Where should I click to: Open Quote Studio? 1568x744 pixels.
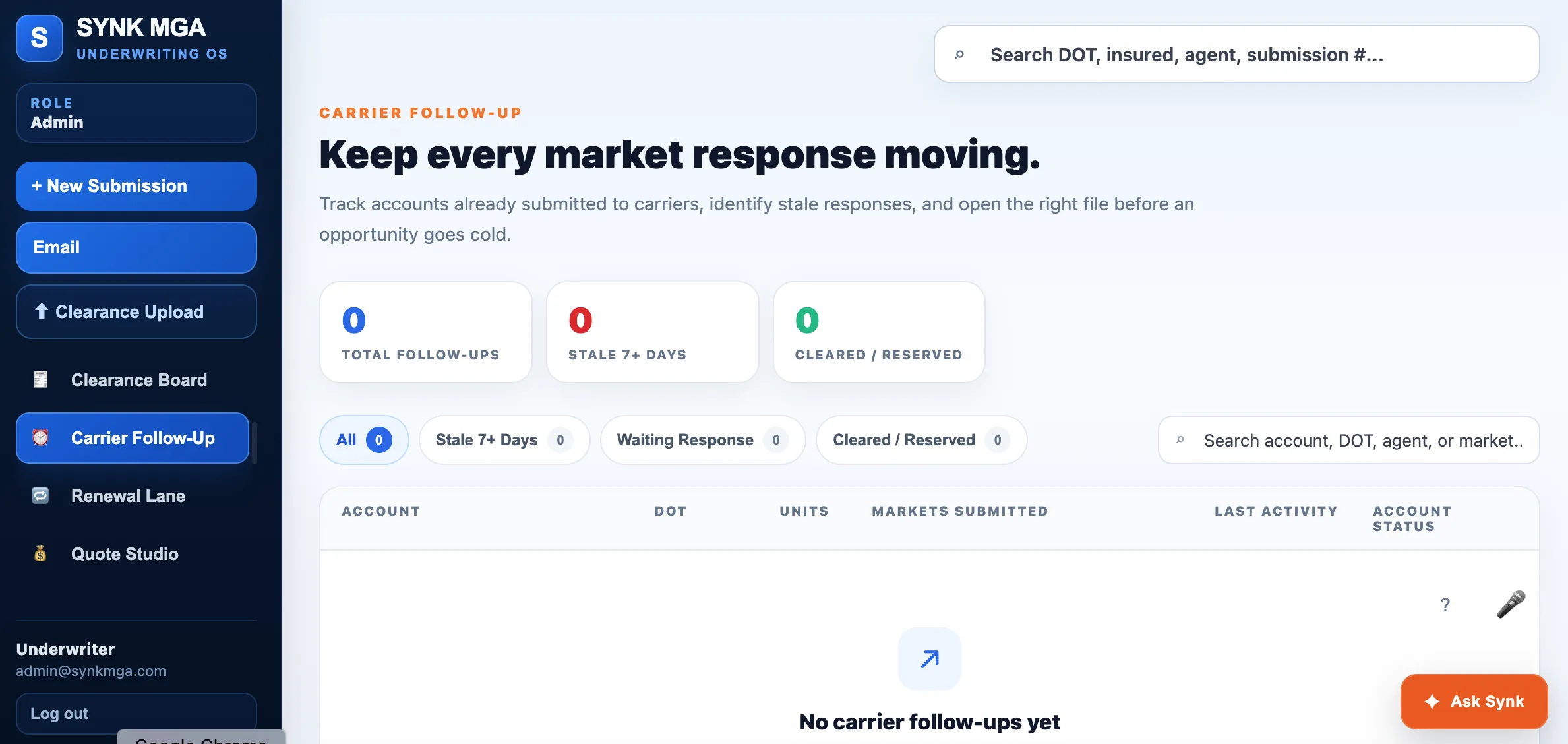133,554
